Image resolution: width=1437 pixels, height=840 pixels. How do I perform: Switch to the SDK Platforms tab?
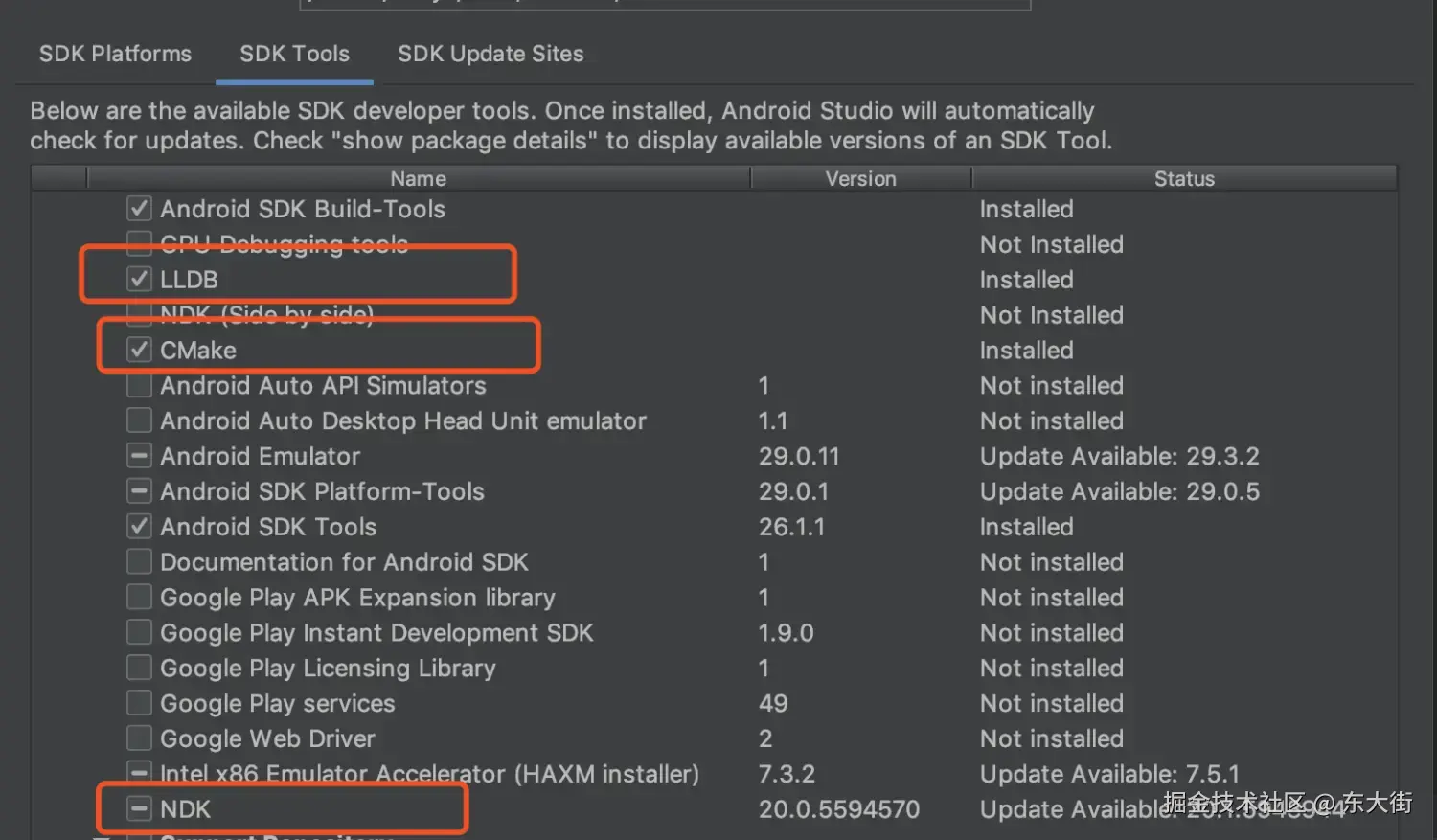(x=115, y=54)
